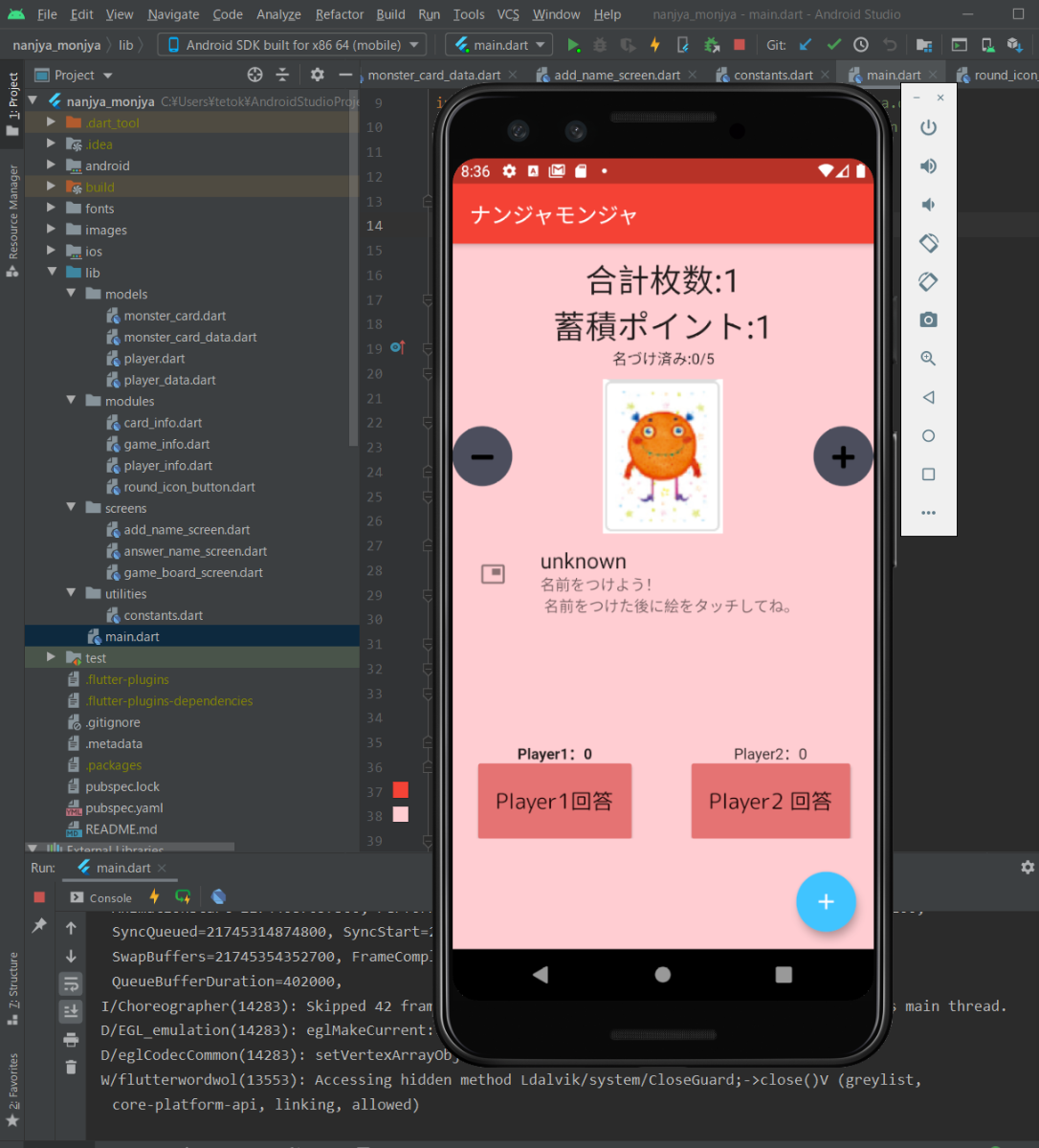The image size is (1039, 1148).
Task: Collapse the screens folder
Action: tap(72, 508)
